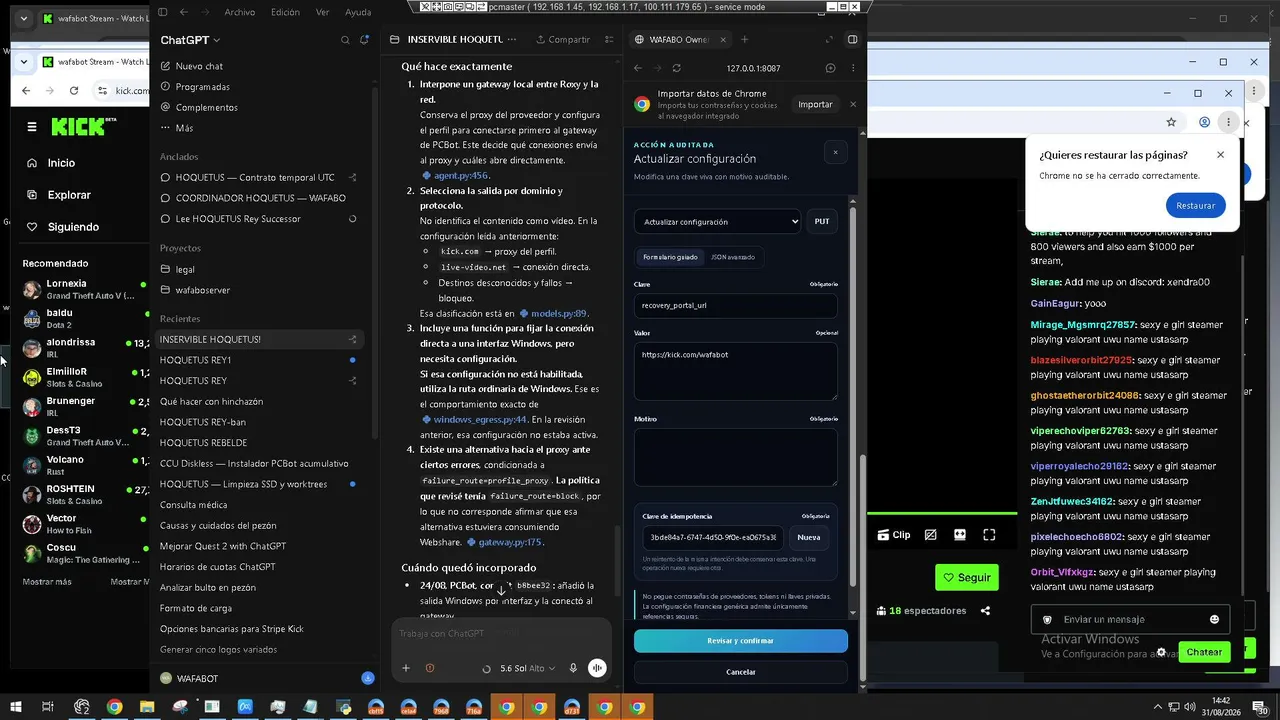Open Siguiendo in Kick sidebar
This screenshot has width=1280, height=720.
point(73,227)
